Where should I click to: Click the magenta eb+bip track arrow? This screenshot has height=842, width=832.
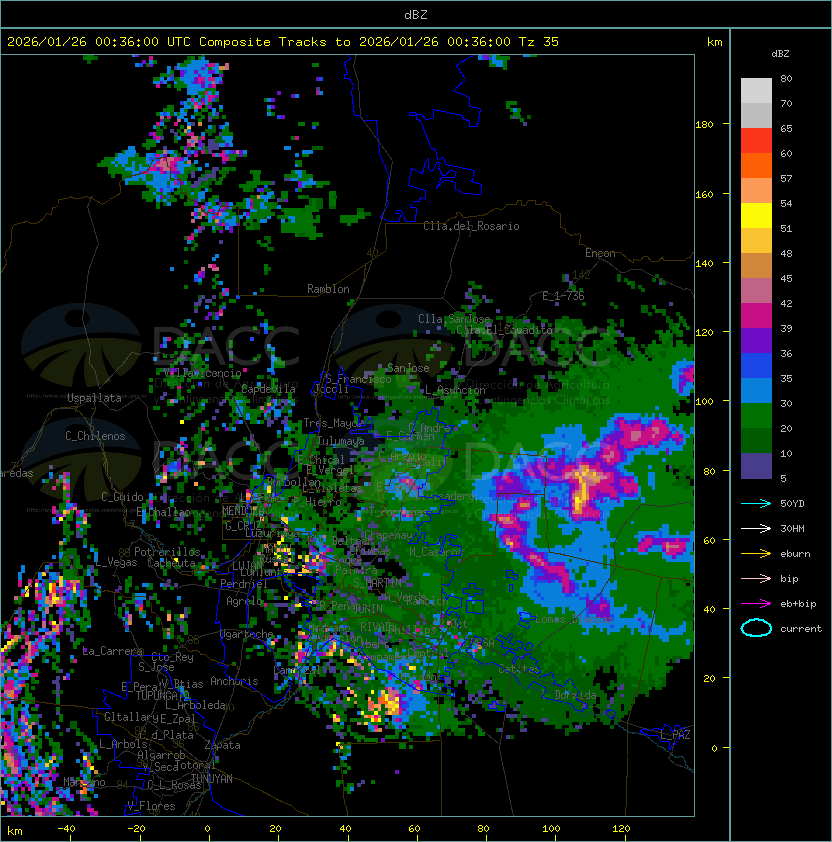point(756,604)
